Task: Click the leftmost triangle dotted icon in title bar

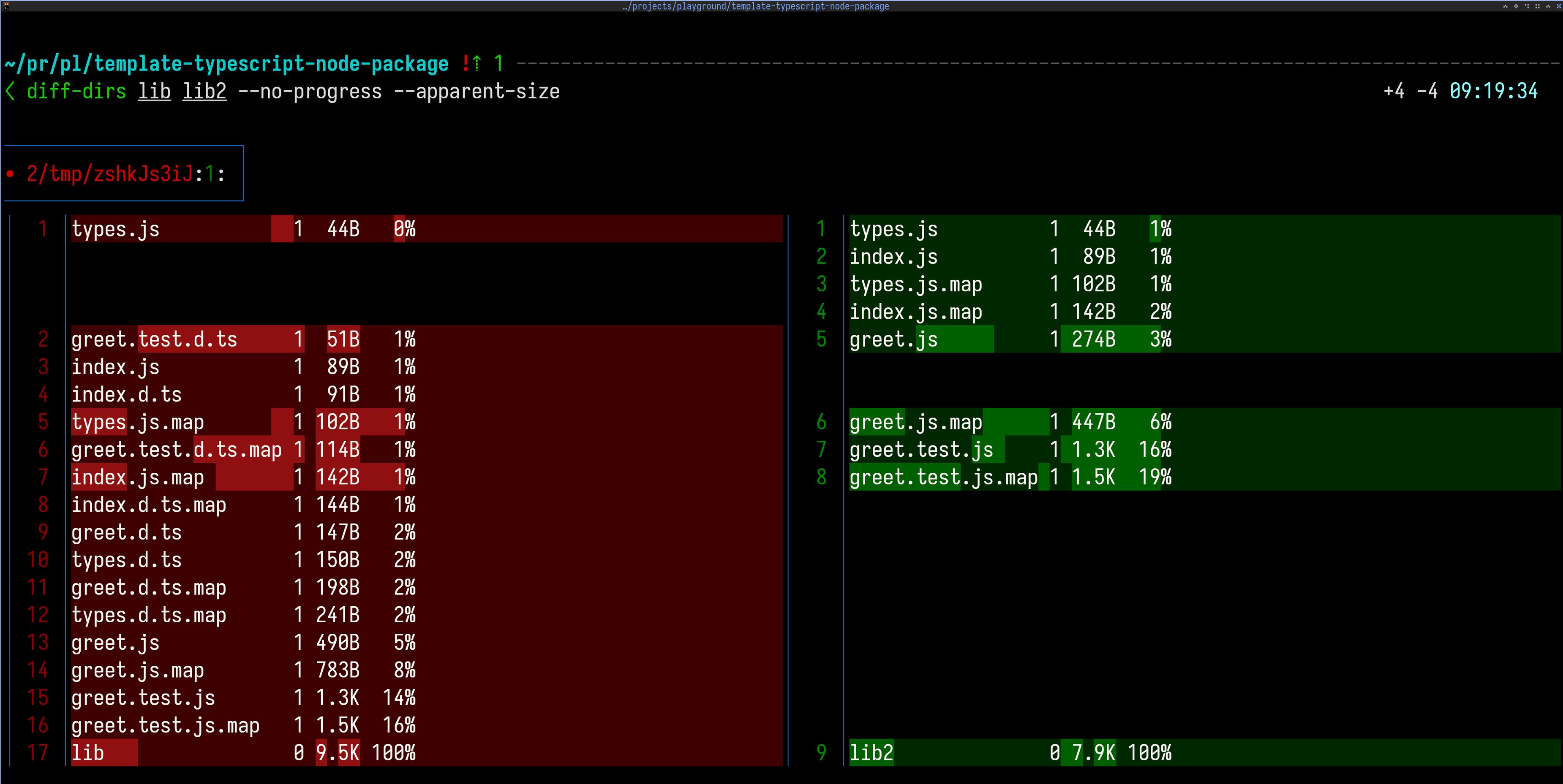Action: [1506, 6]
